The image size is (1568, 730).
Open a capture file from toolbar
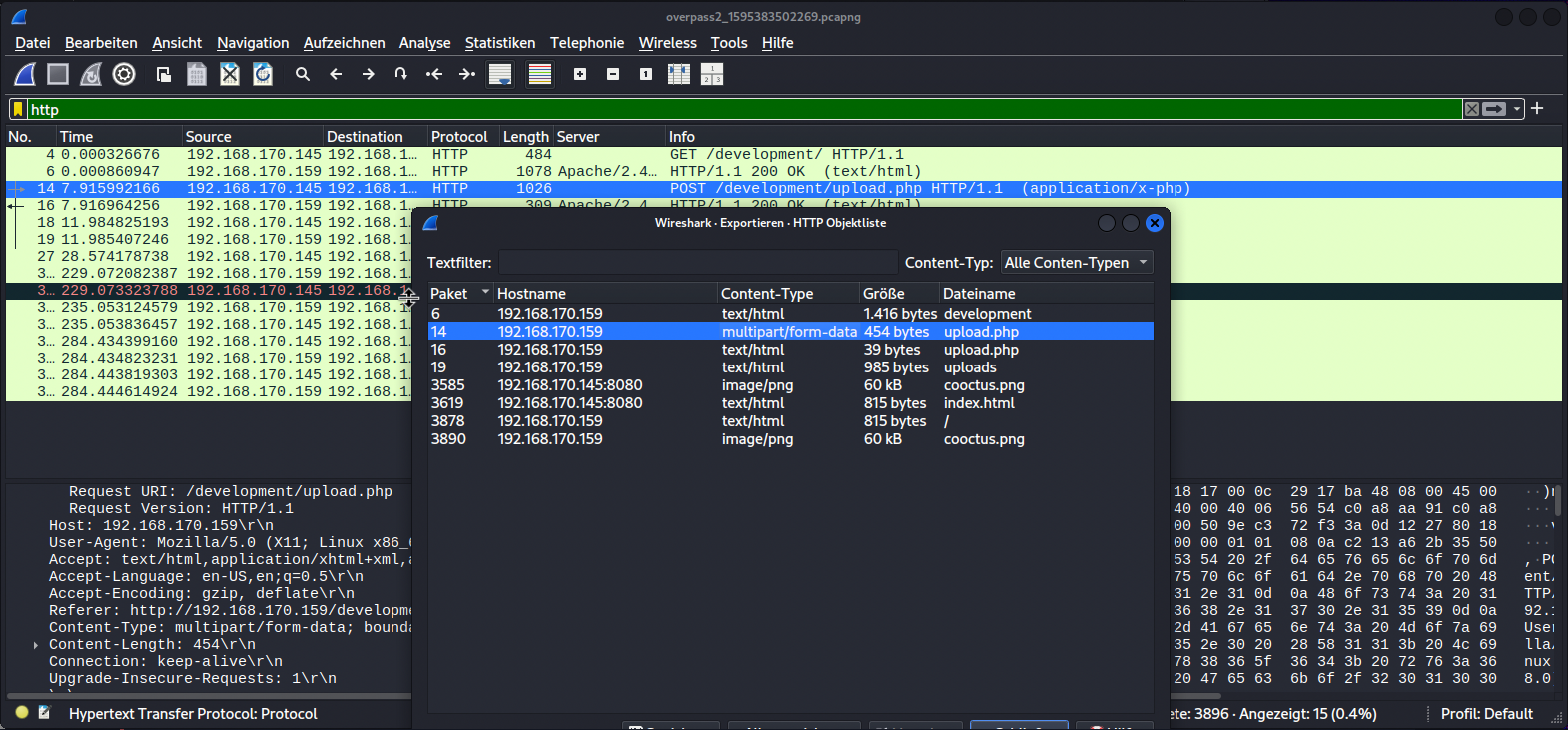coord(163,74)
